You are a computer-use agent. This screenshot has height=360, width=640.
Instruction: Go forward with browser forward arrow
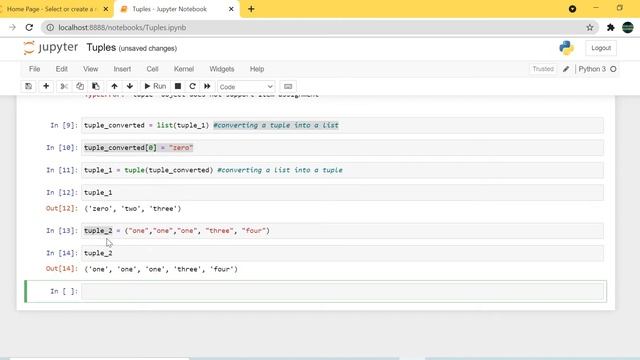click(x=12, y=27)
